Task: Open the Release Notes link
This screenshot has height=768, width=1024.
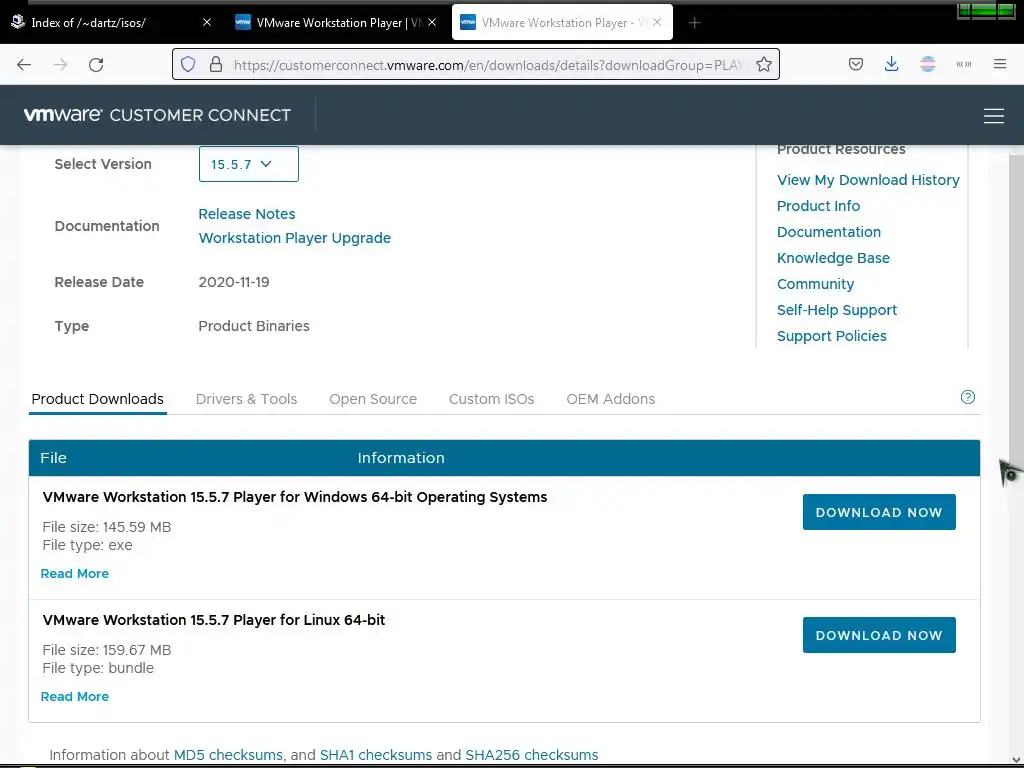Action: click(x=247, y=214)
